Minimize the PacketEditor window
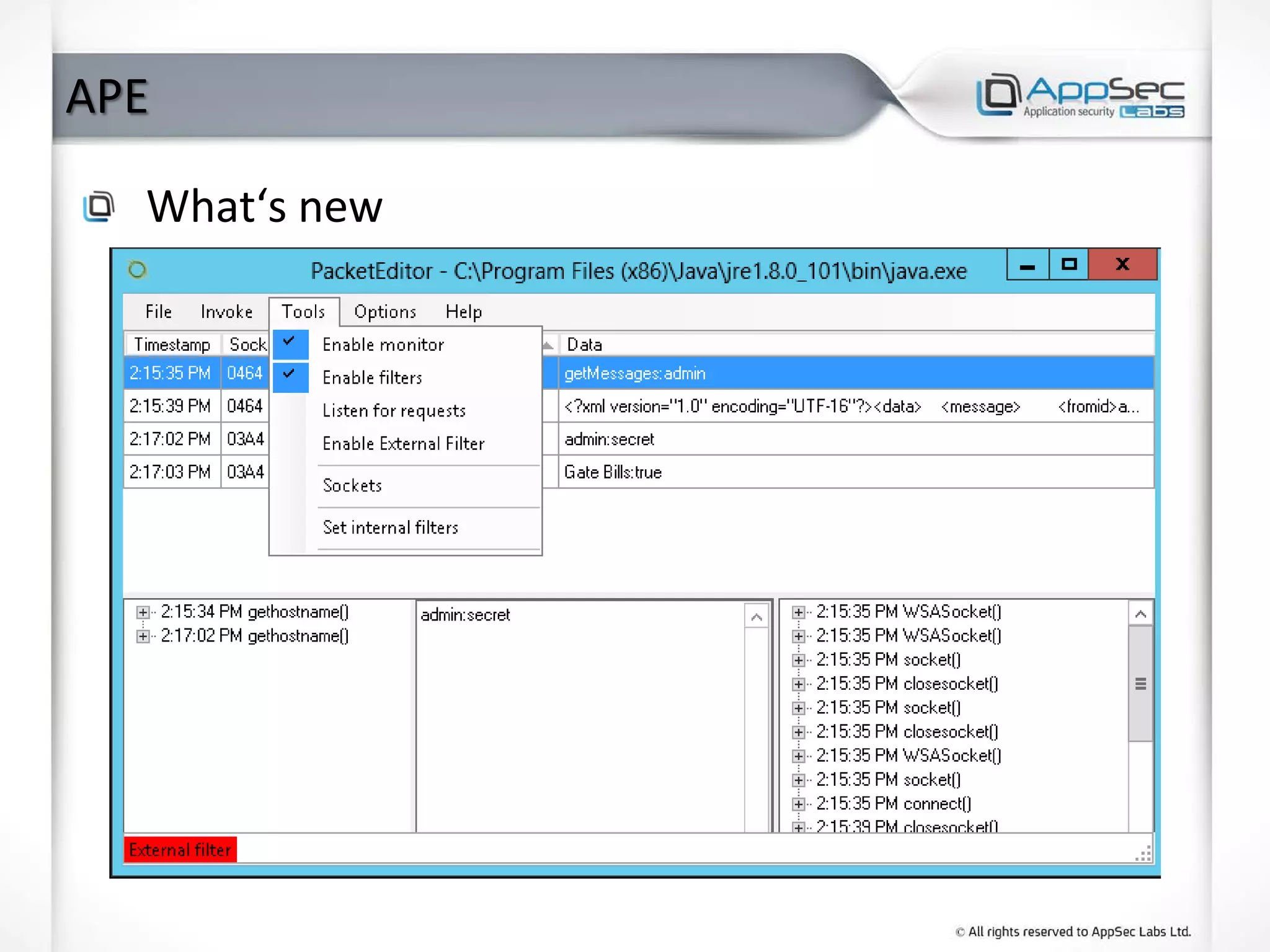 click(1028, 265)
